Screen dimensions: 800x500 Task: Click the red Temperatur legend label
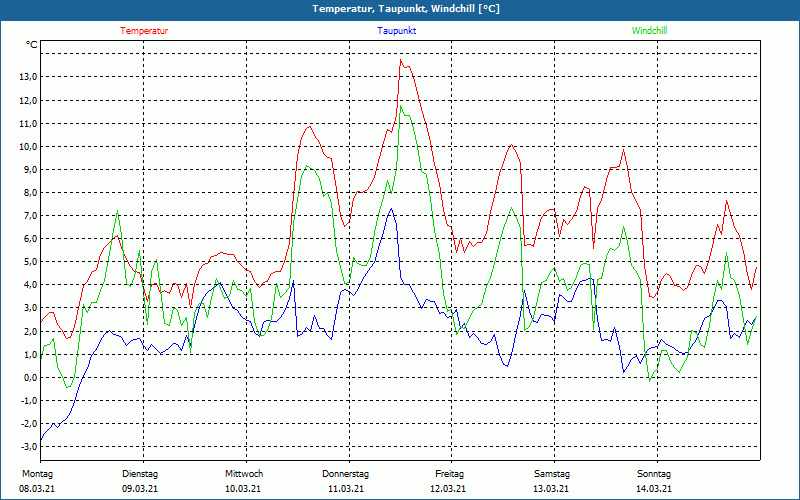coord(144,31)
